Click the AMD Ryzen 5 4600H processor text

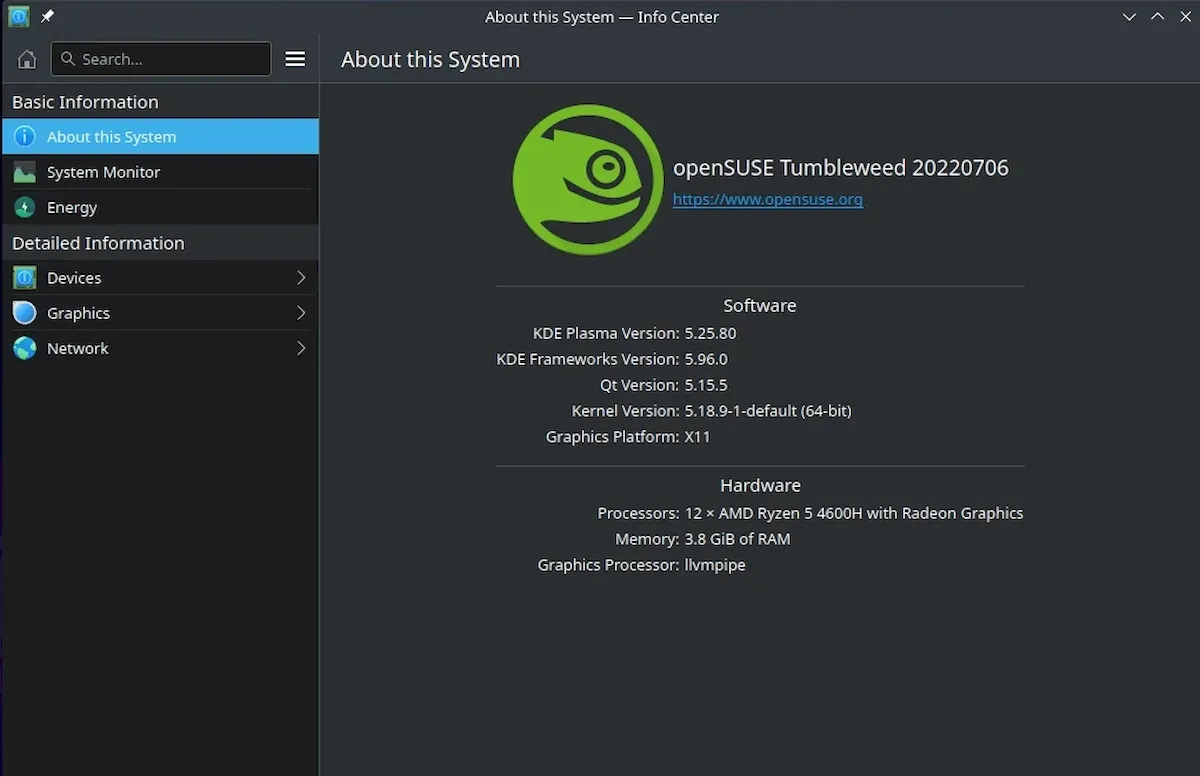tap(854, 513)
